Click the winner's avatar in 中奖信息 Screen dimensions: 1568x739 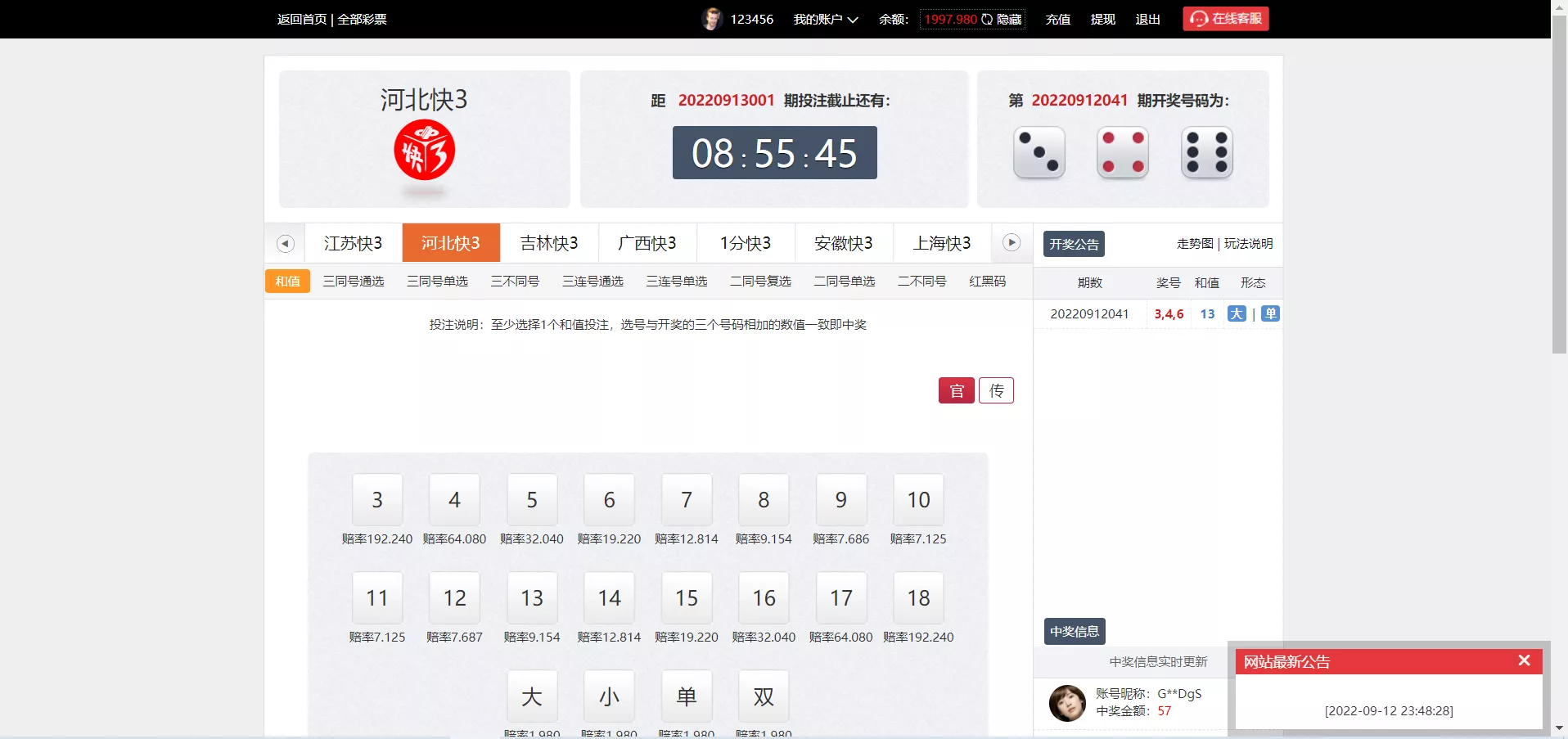tap(1066, 703)
